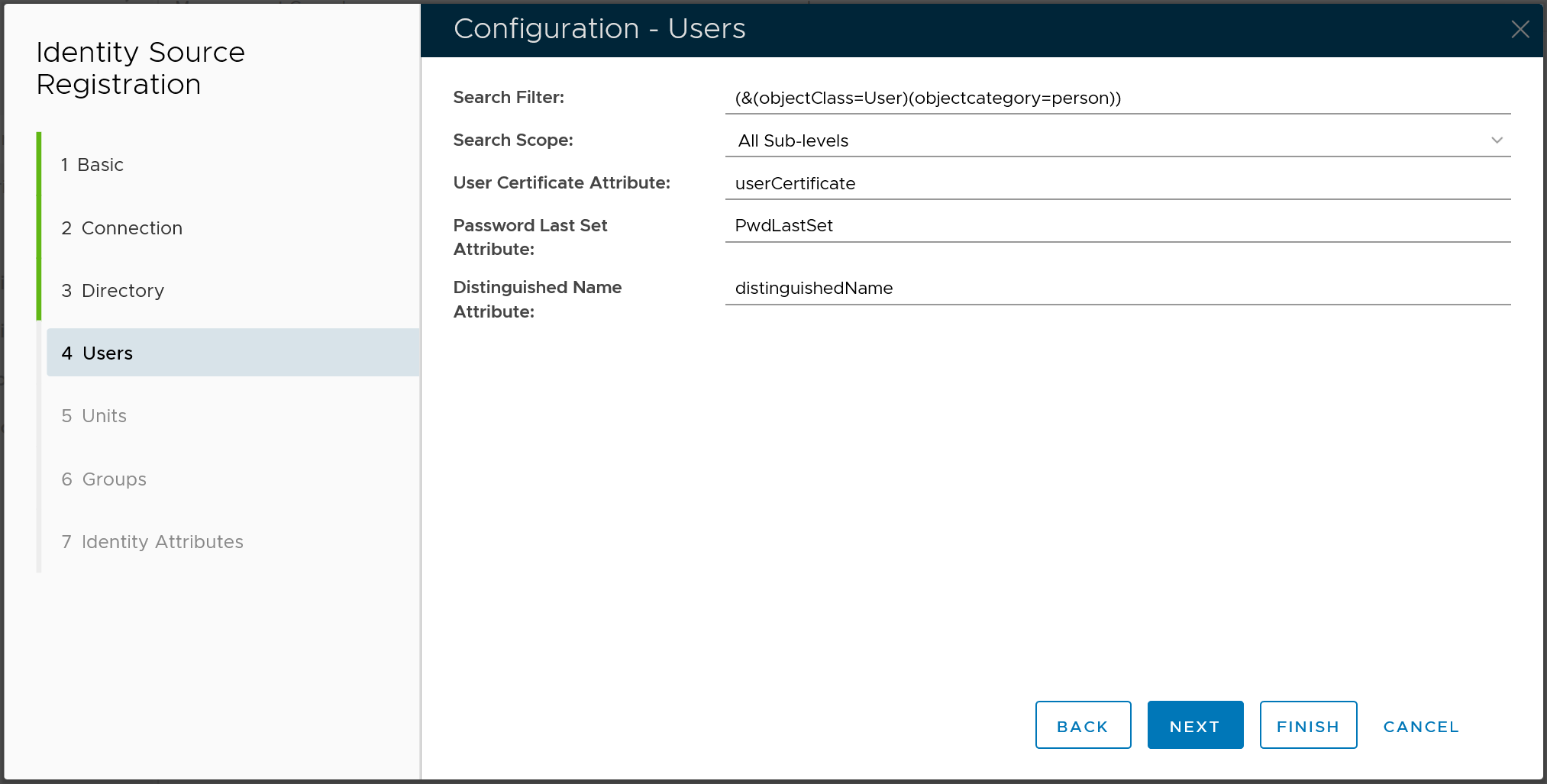Cancel the identity source registration

click(x=1420, y=727)
